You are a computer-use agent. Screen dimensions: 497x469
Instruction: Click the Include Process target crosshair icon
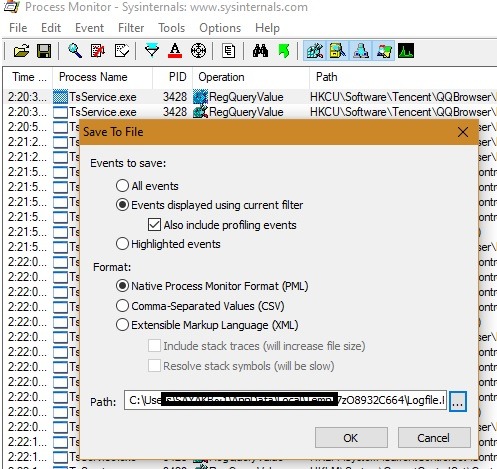(x=198, y=51)
